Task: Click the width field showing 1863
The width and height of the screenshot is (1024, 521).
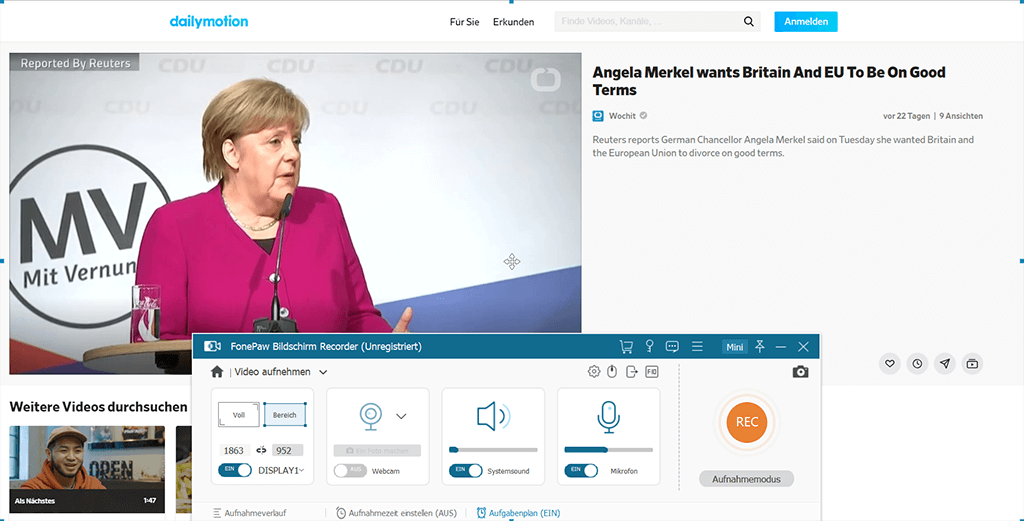Action: coord(234,450)
